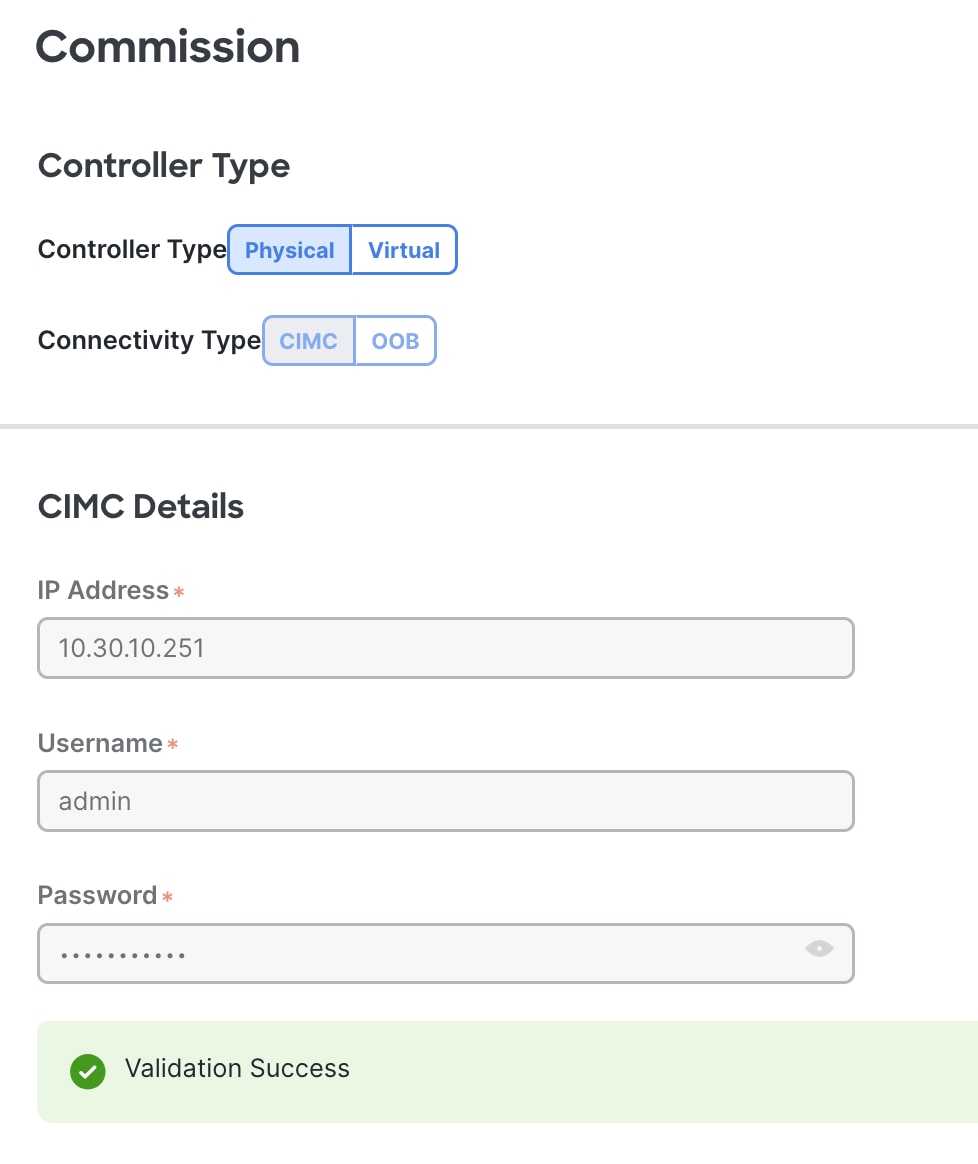Click the asterisk beside the Password label
978x1164 pixels.
[166, 898]
